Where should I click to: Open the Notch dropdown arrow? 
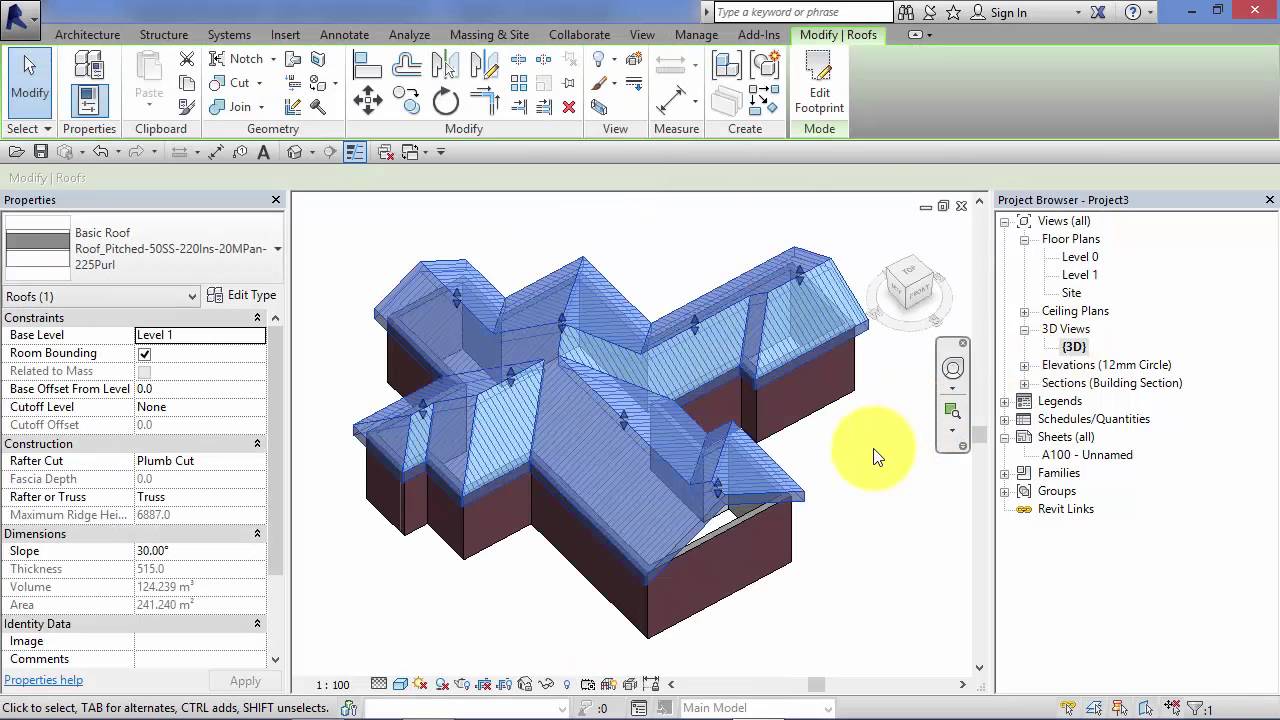tap(273, 59)
